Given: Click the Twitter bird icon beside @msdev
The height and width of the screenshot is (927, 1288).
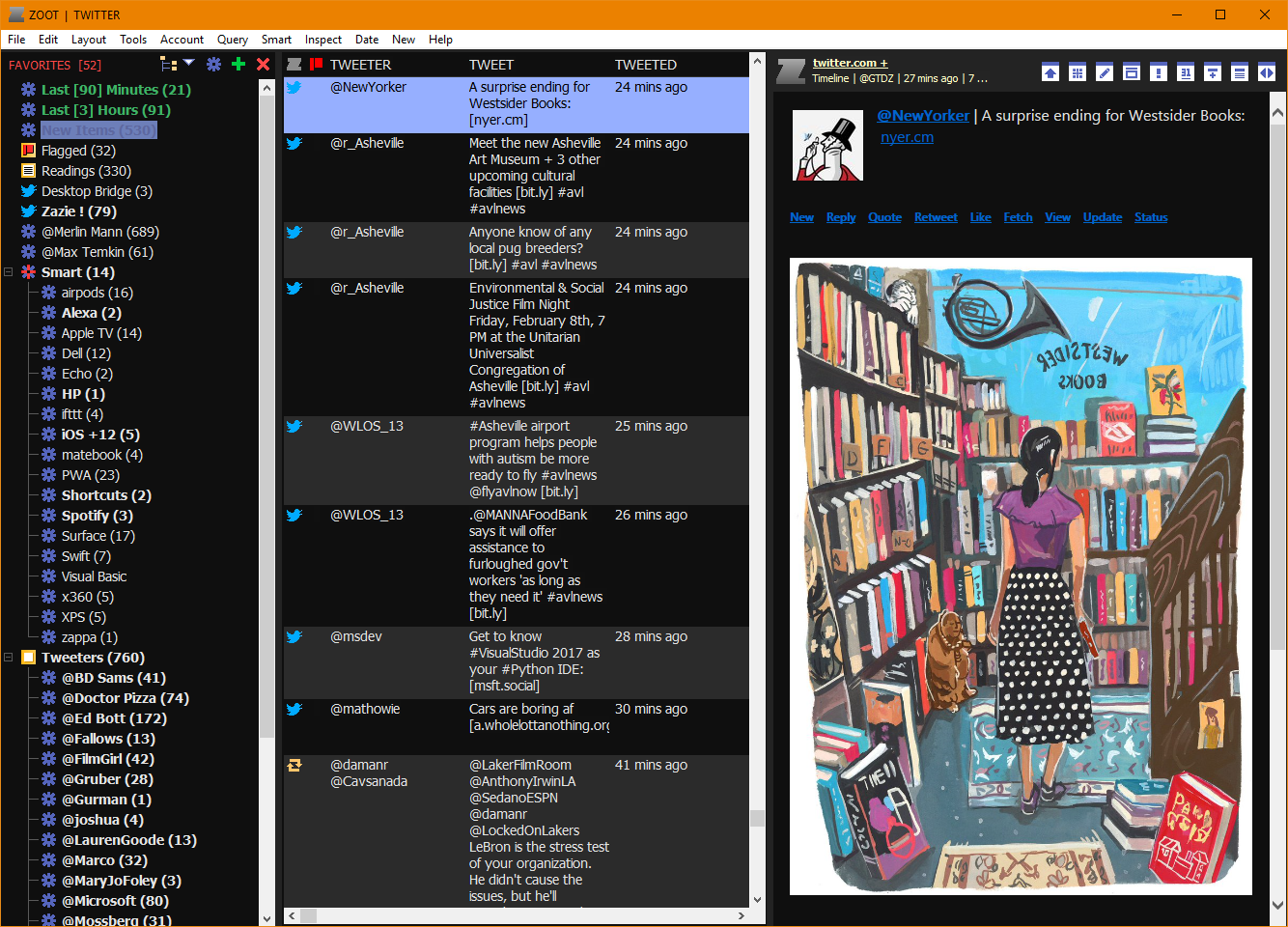Looking at the screenshot, I should pos(294,636).
